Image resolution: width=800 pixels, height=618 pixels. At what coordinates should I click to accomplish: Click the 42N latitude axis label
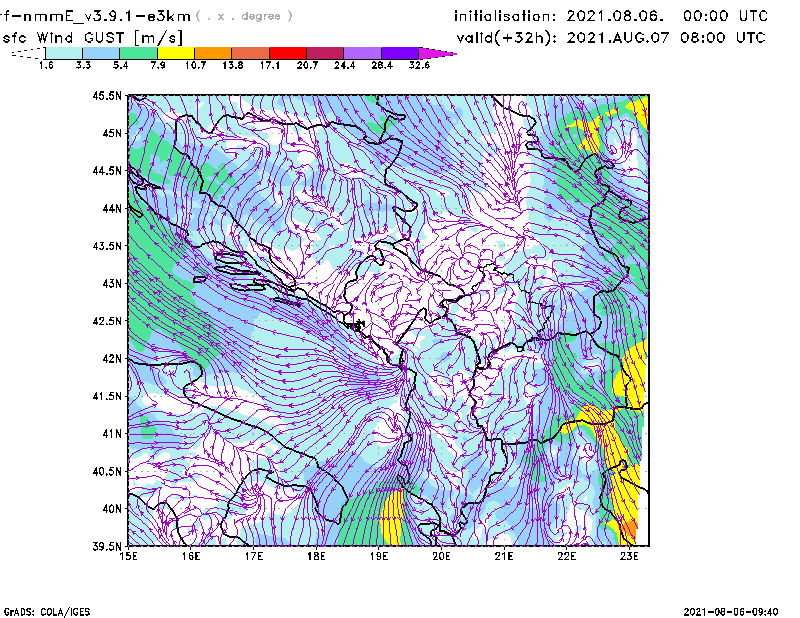pos(111,358)
